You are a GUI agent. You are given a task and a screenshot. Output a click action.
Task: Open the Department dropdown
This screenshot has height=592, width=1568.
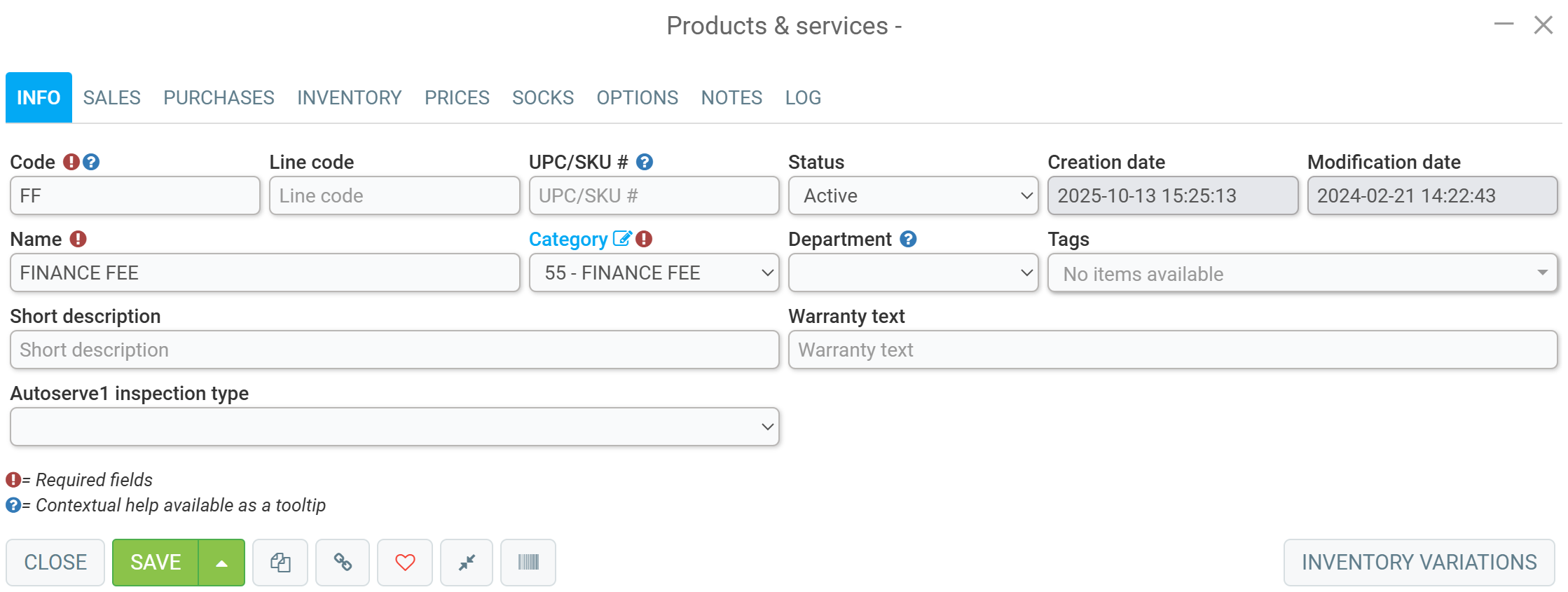[913, 273]
